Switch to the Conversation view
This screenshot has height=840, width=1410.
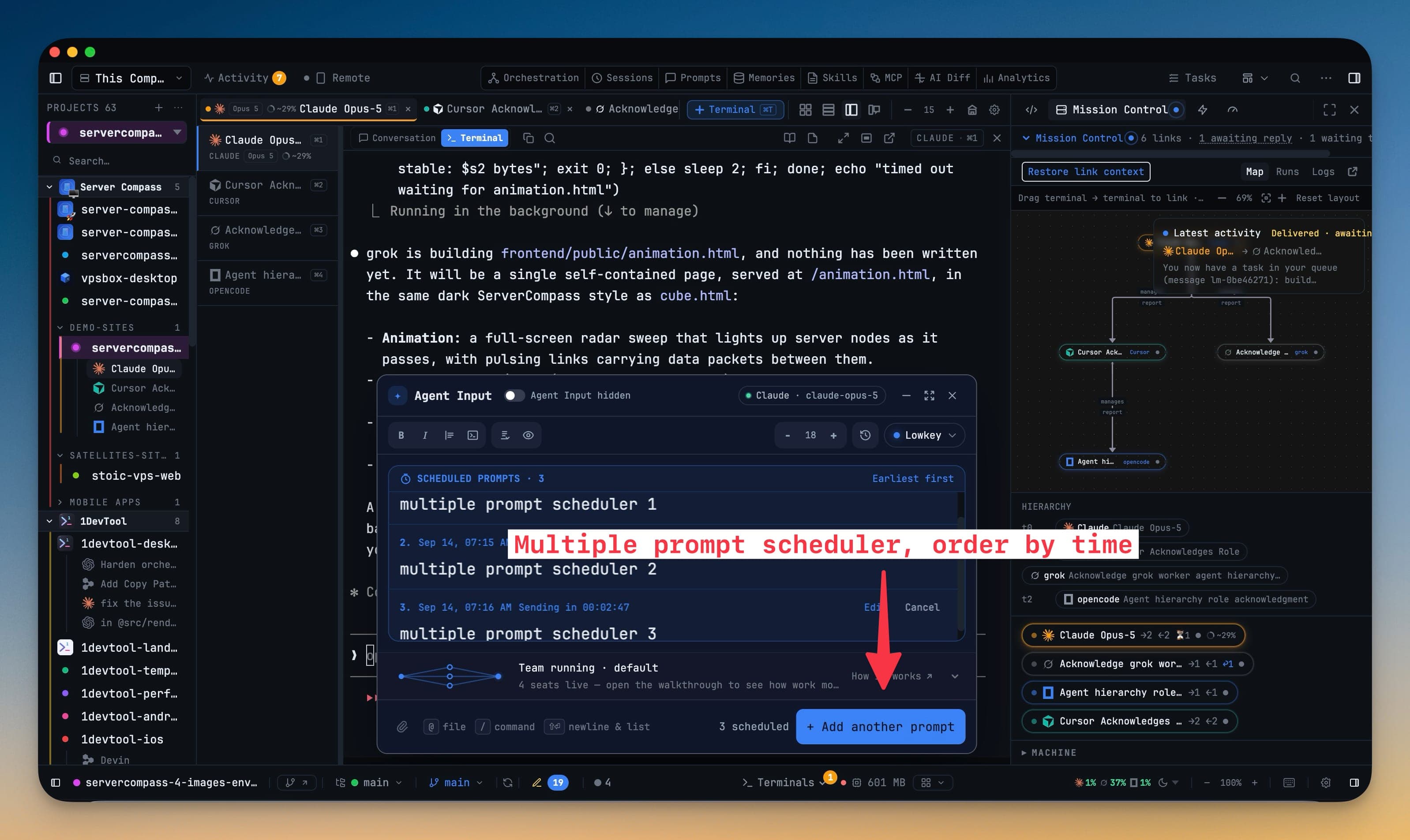click(397, 138)
